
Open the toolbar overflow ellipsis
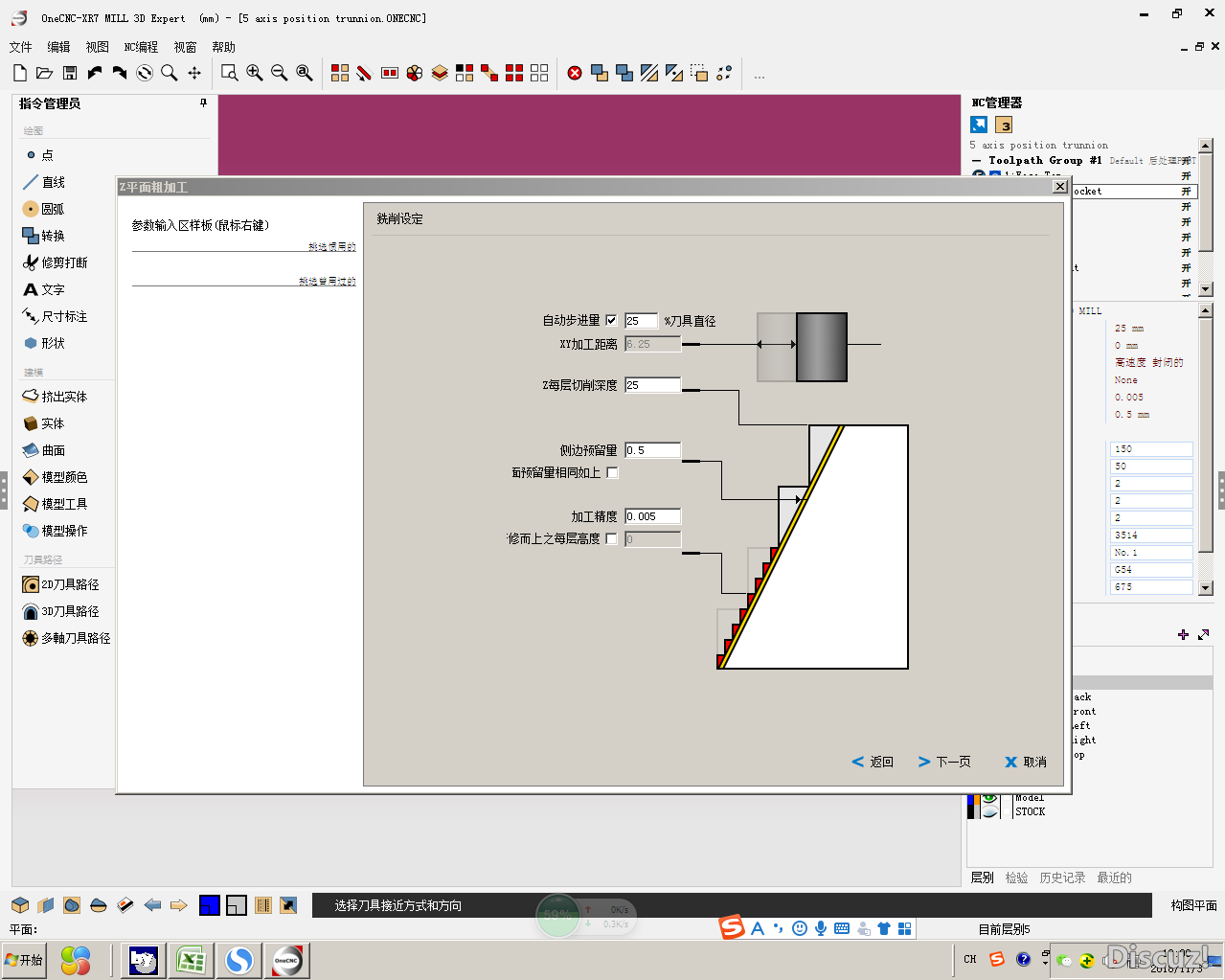click(x=760, y=77)
